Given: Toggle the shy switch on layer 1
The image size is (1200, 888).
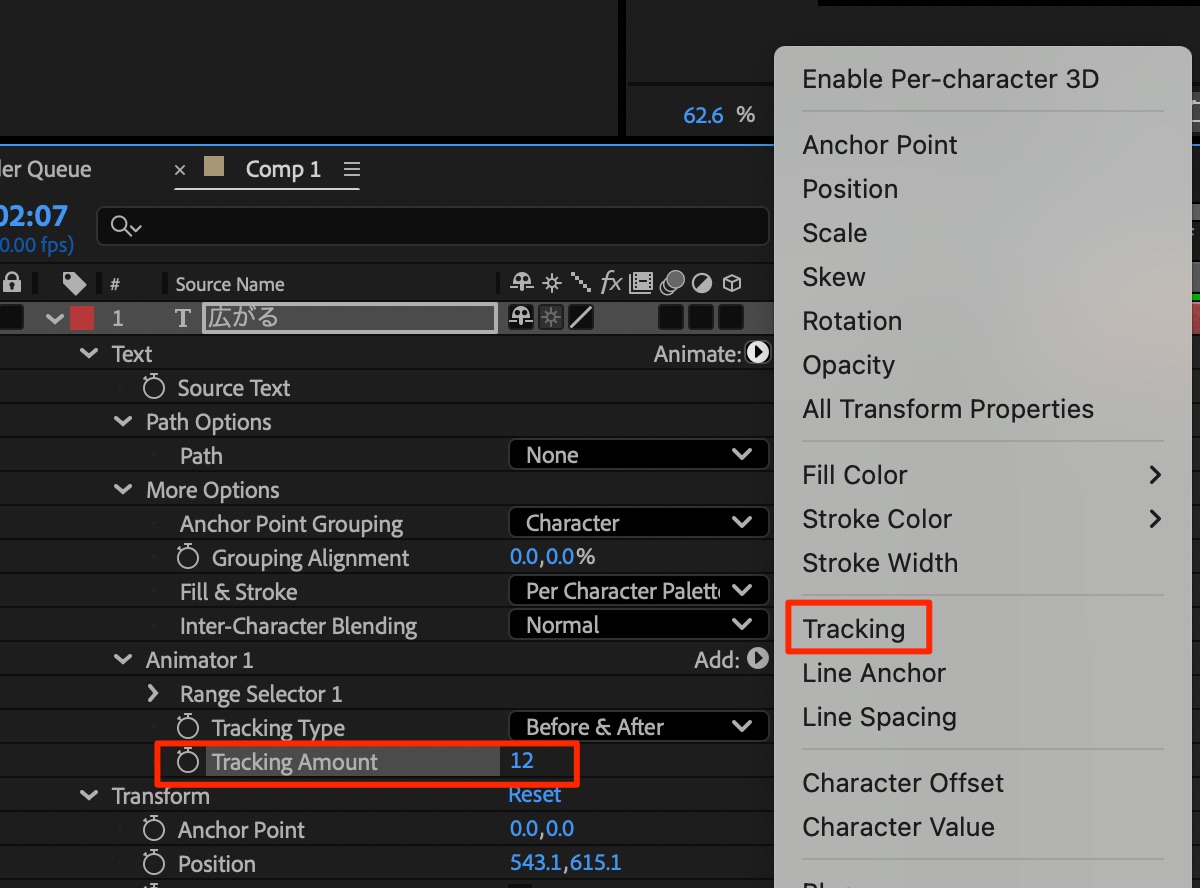Looking at the screenshot, I should click(x=520, y=318).
